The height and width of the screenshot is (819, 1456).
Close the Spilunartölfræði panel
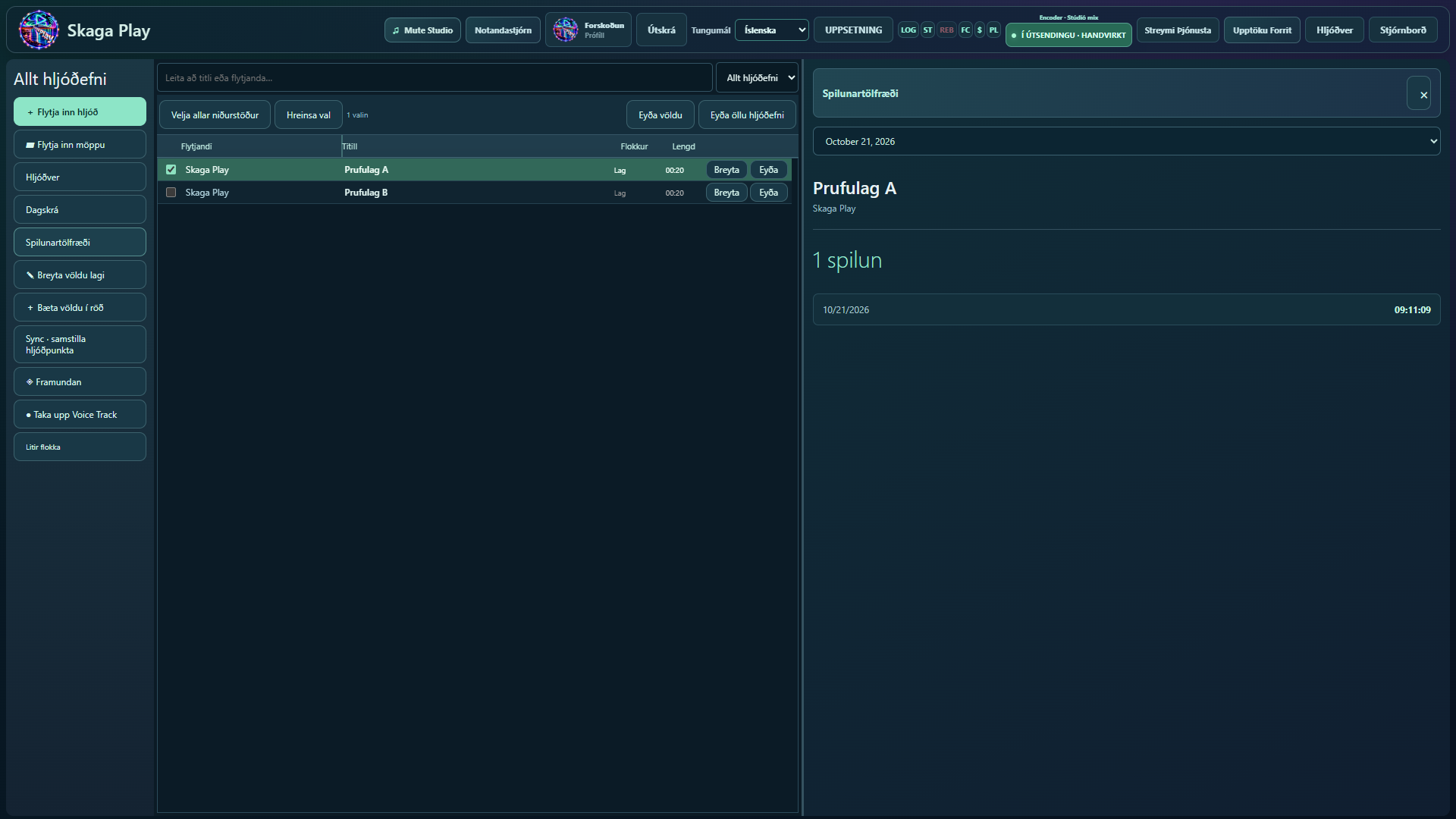coord(1419,93)
